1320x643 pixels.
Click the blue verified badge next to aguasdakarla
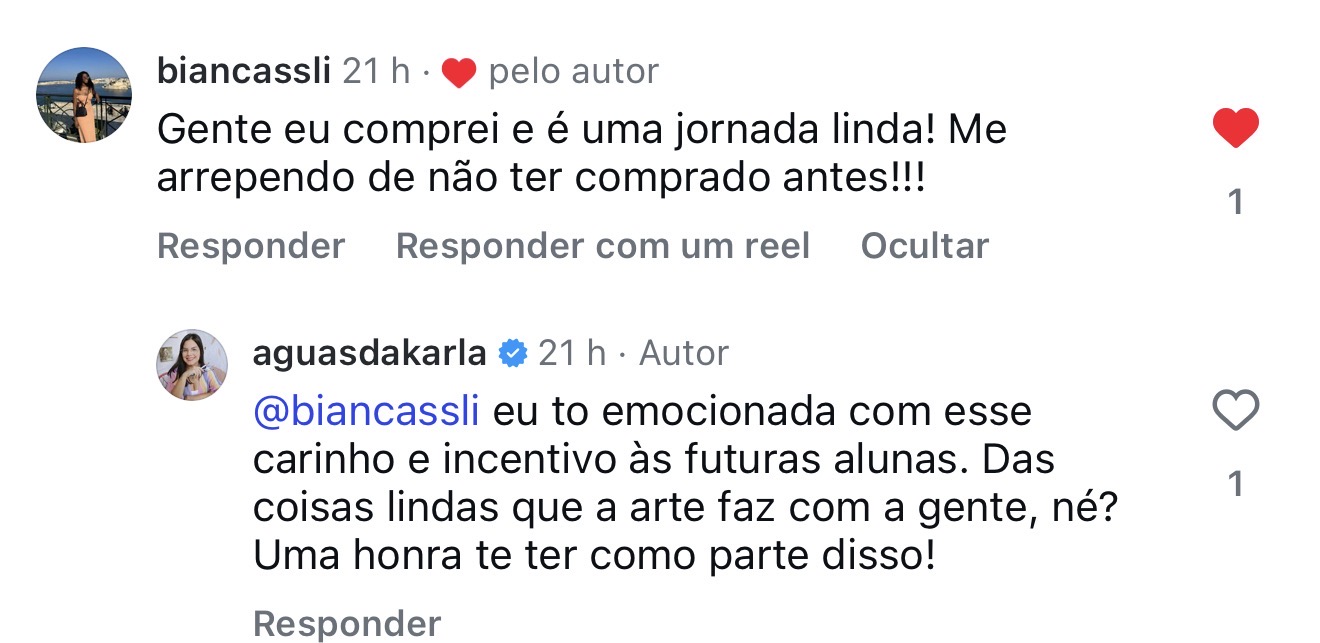tap(512, 353)
